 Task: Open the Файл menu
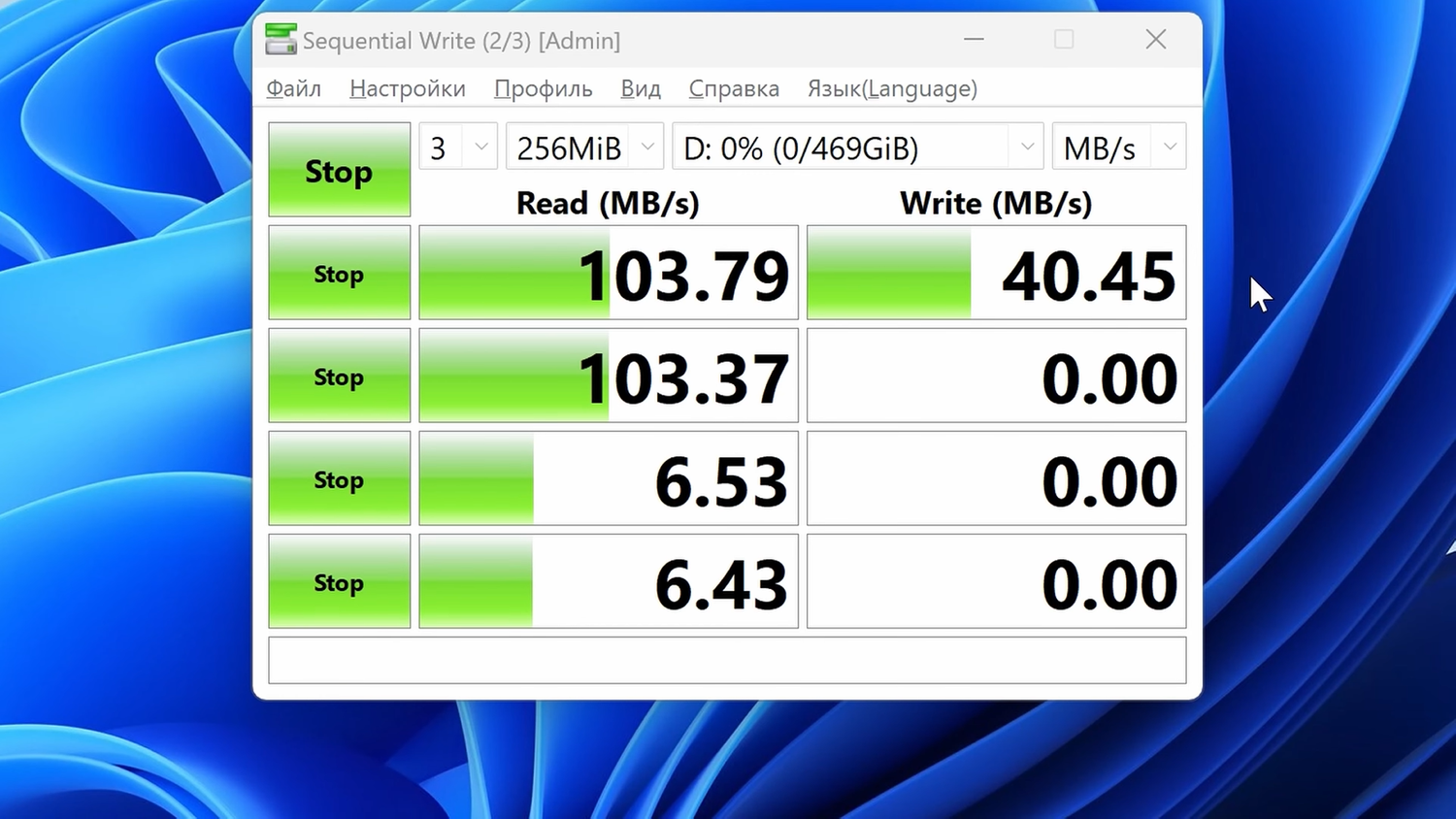[293, 88]
